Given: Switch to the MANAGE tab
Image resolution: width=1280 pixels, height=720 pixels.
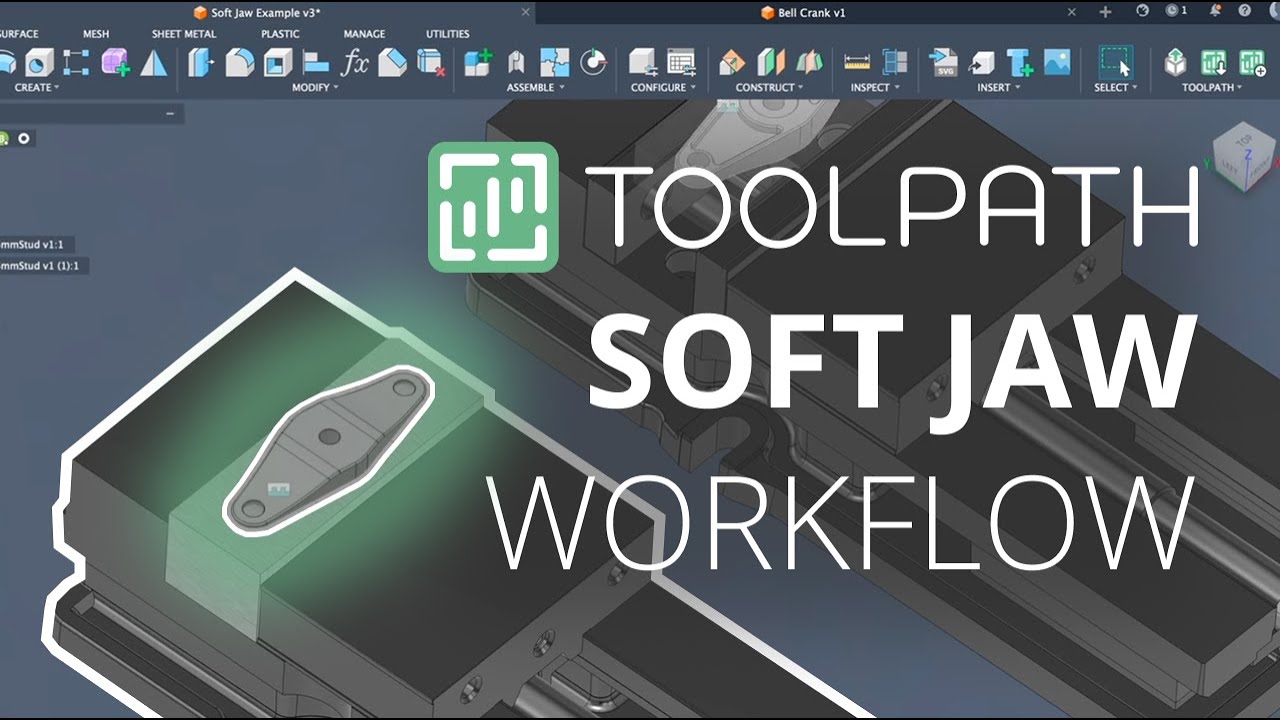Looking at the screenshot, I should pos(364,34).
